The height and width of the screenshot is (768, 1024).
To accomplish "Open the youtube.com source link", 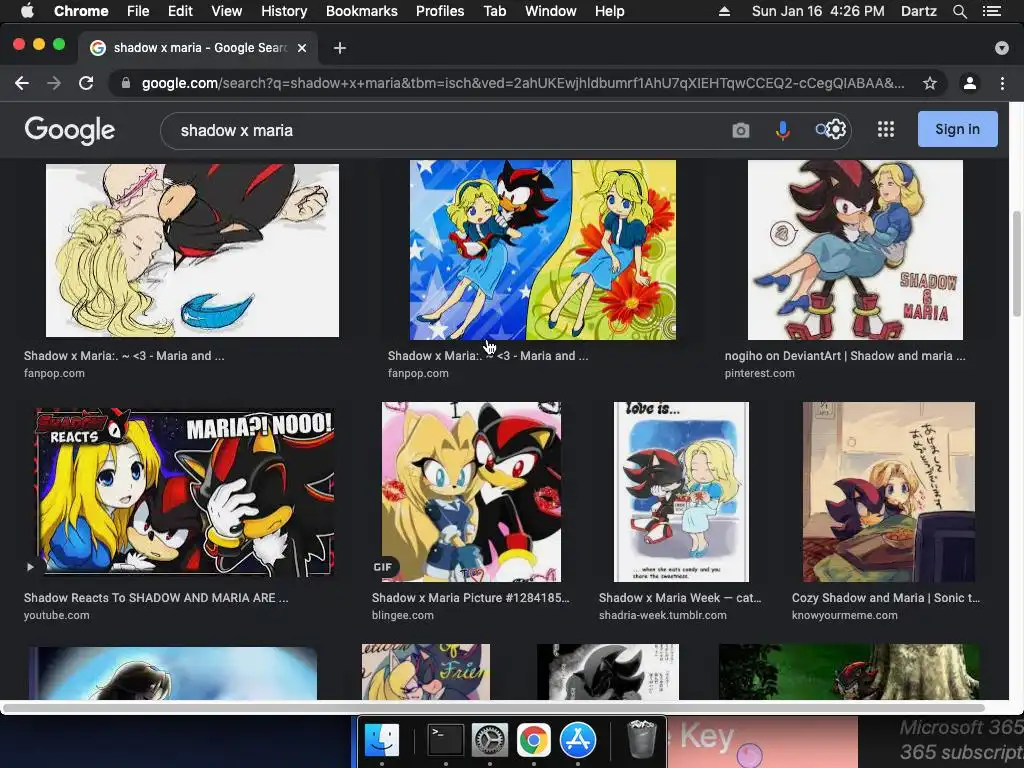I will pyautogui.click(x=57, y=615).
